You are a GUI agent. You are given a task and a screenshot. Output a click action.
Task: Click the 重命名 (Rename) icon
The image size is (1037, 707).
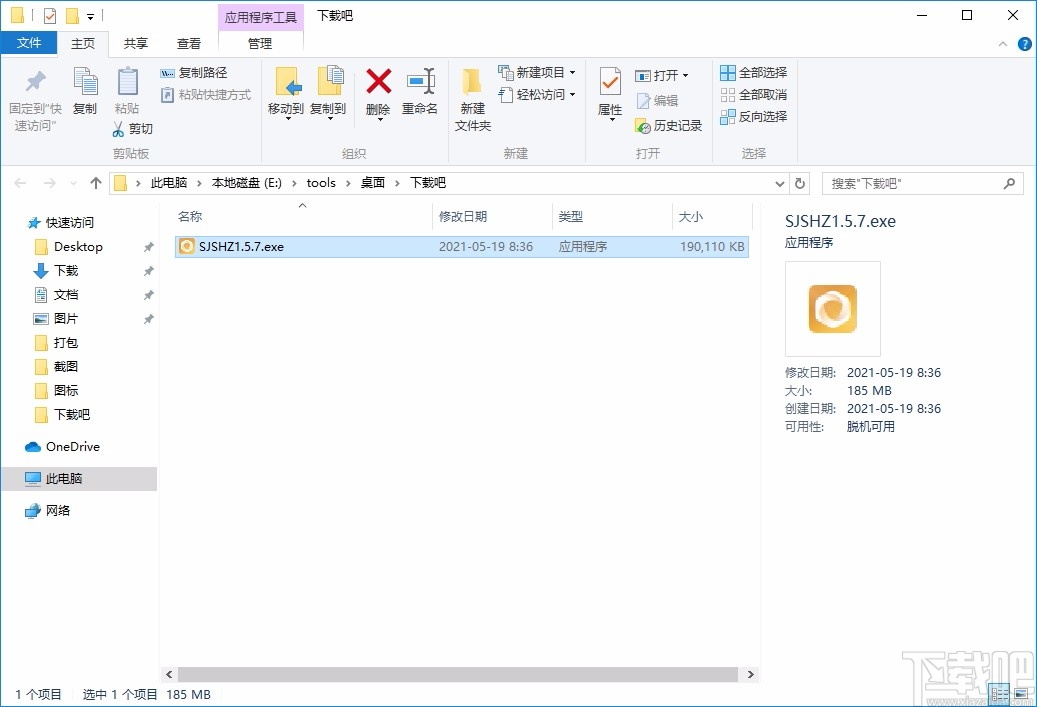(x=420, y=95)
